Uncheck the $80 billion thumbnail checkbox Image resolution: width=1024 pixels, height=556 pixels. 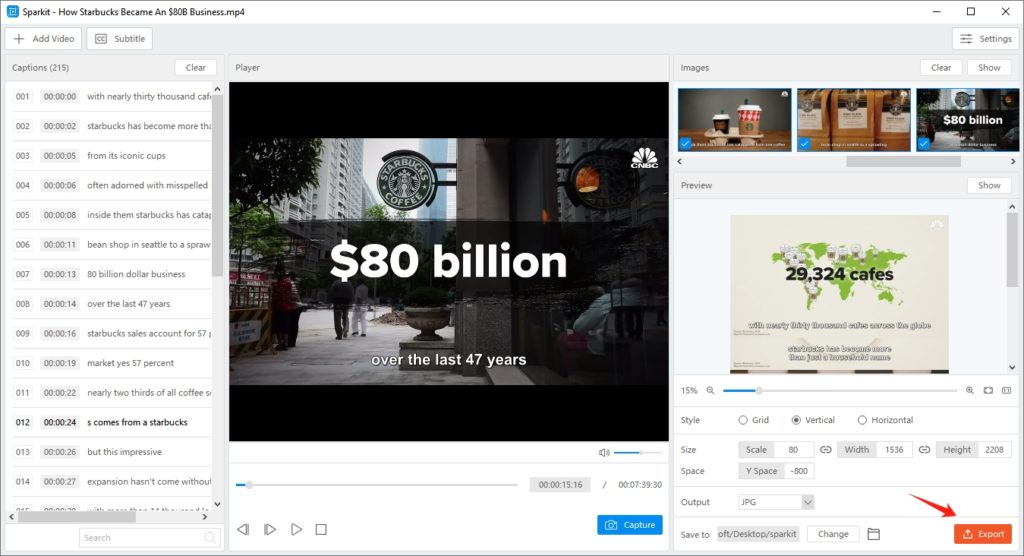pos(923,143)
